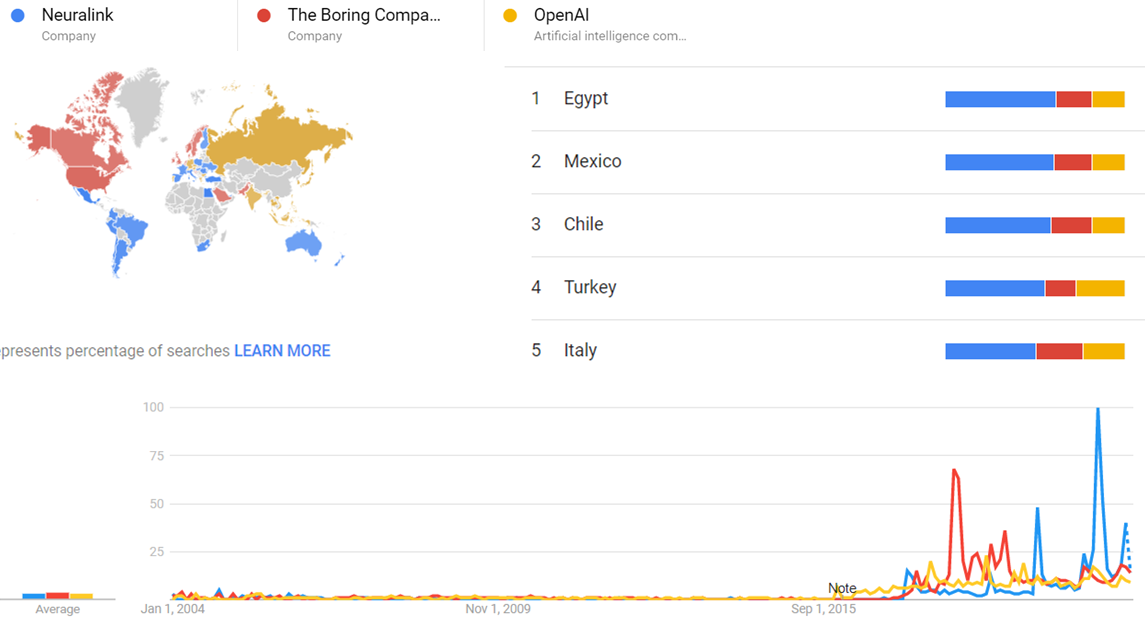This screenshot has height=627, width=1145.
Task: Click the red Boring Company legend dot
Action: click(264, 15)
